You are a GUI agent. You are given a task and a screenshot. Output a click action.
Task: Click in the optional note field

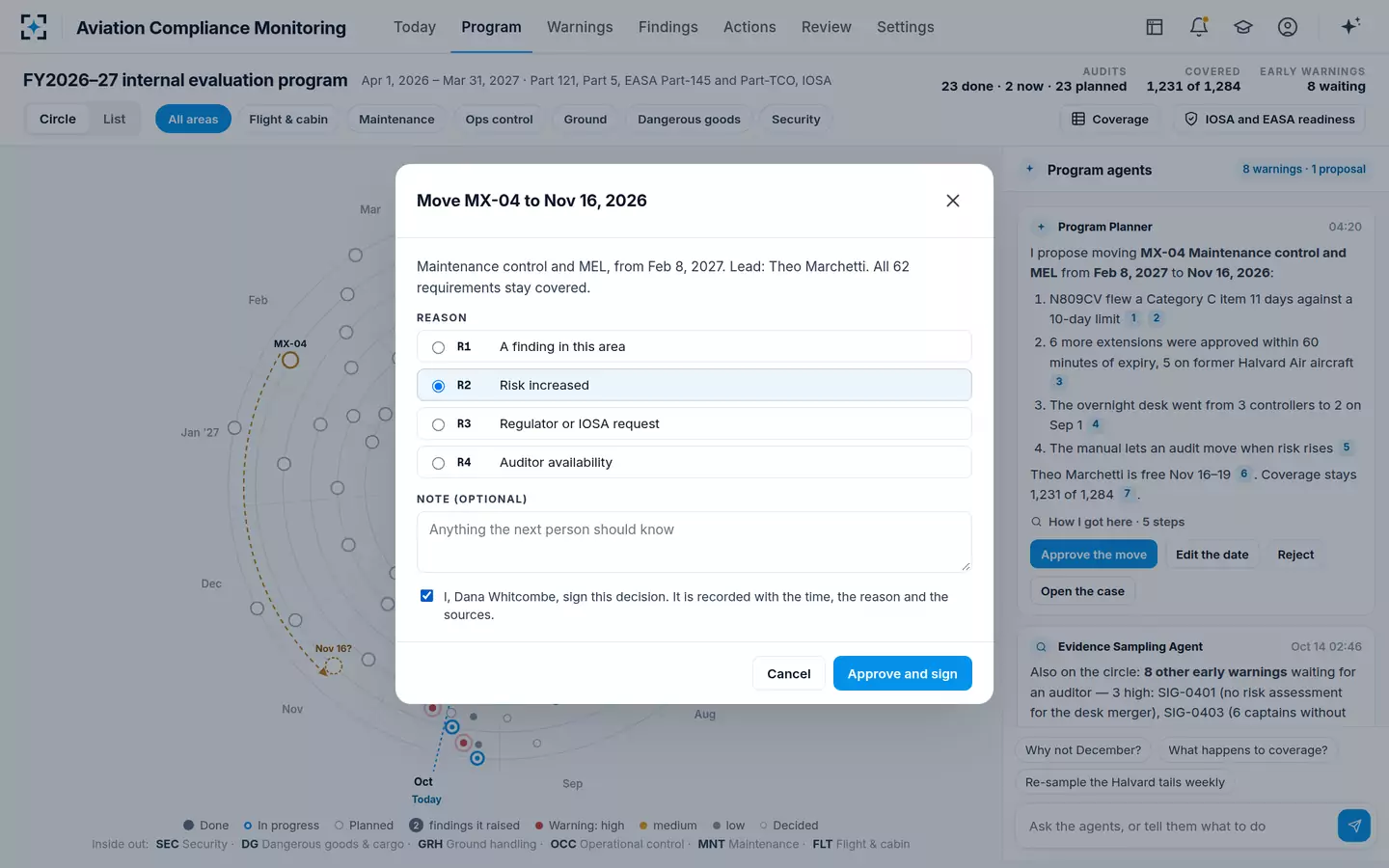pos(694,542)
